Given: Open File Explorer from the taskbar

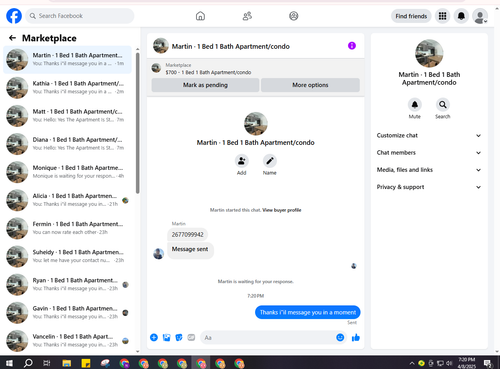Looking at the screenshot, I should pyautogui.click(x=67, y=363).
